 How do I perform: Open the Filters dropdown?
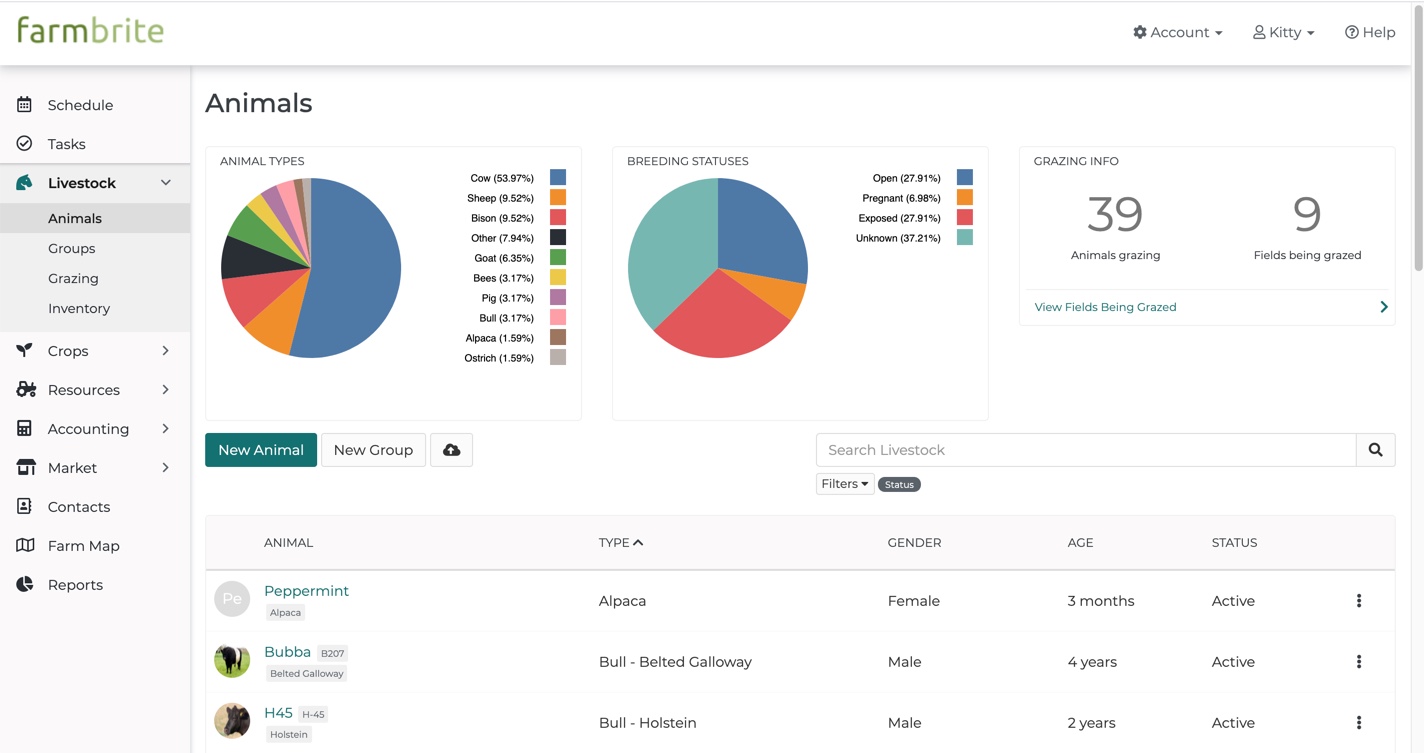point(845,484)
